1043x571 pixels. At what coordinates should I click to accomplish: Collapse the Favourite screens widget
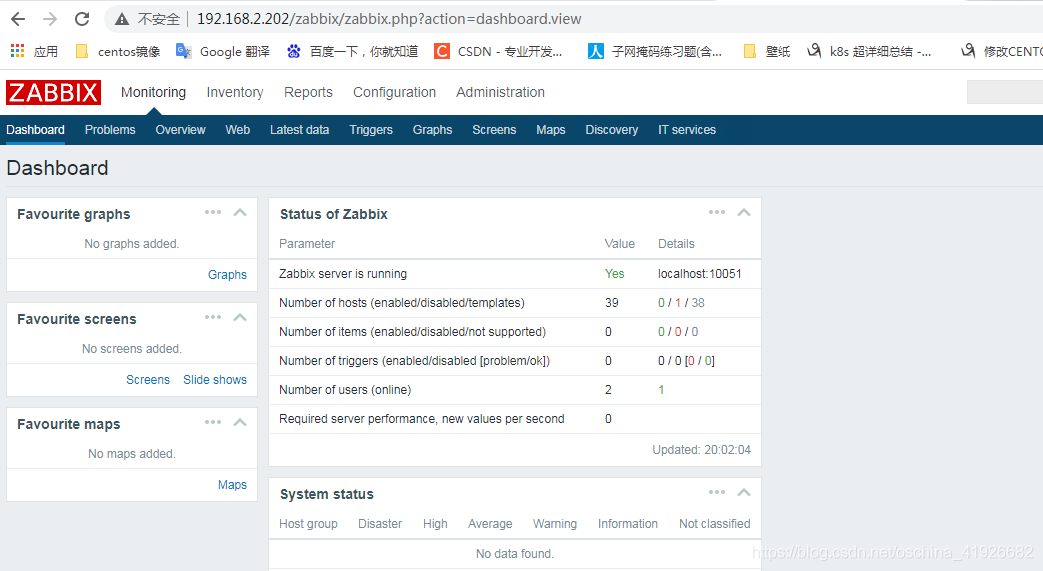point(240,318)
